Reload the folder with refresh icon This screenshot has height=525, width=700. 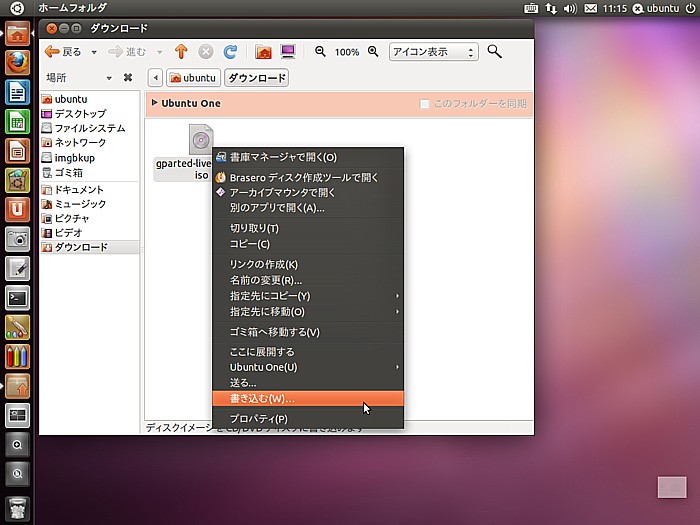pos(230,52)
